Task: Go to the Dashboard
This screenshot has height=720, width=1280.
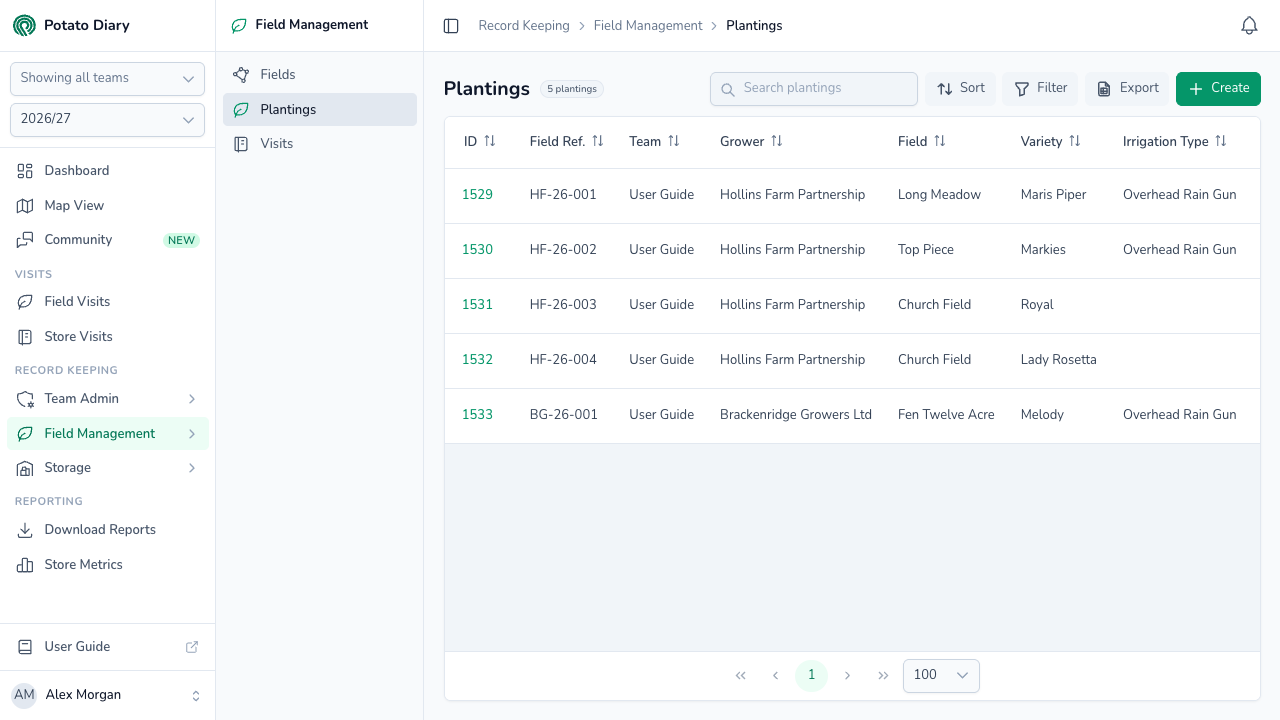Action: click(107, 171)
